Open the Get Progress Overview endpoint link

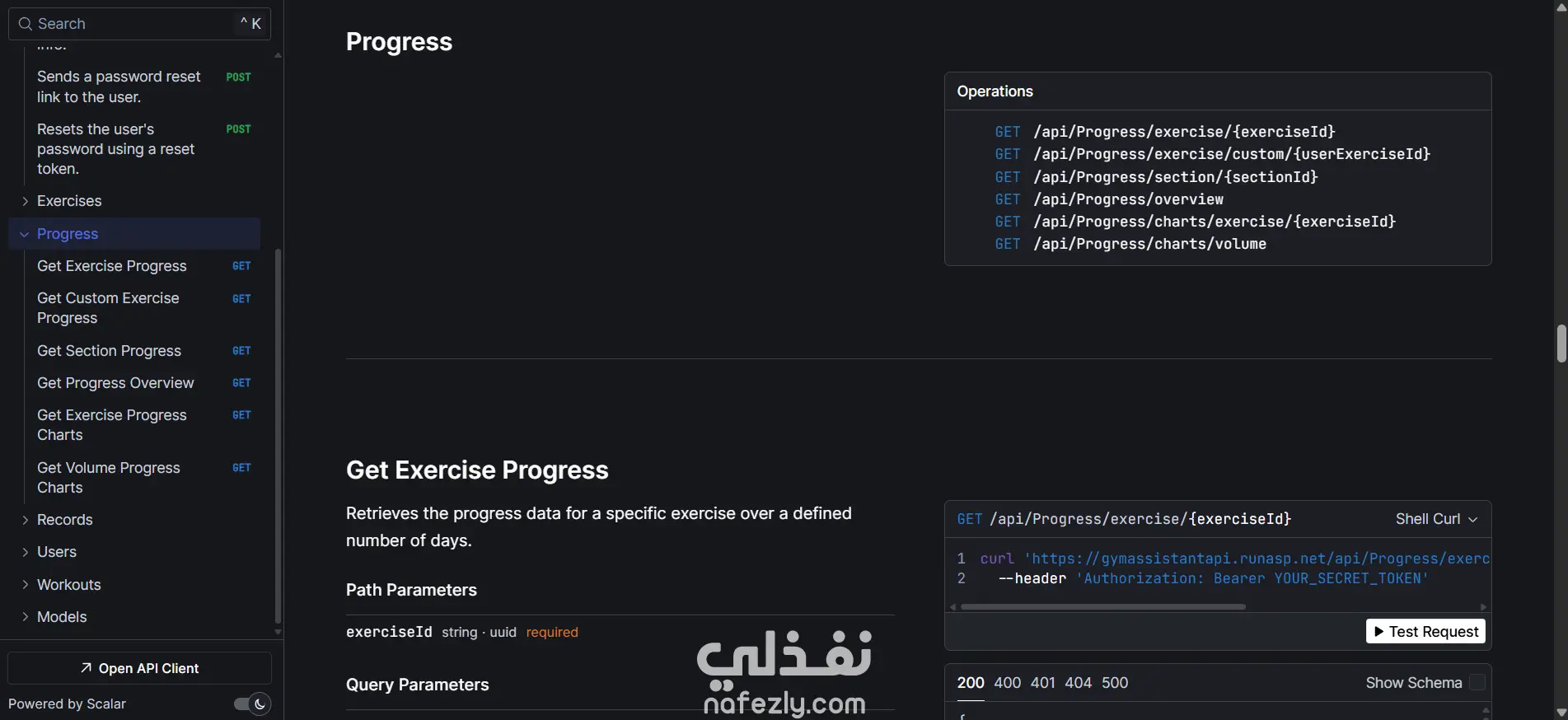click(115, 383)
